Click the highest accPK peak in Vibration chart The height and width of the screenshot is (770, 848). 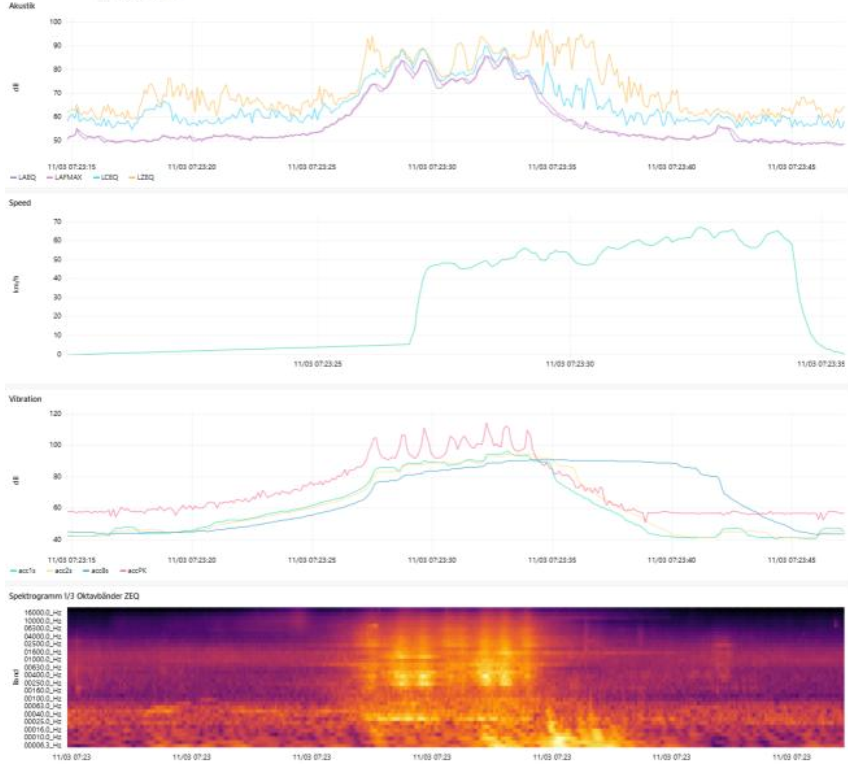click(486, 424)
